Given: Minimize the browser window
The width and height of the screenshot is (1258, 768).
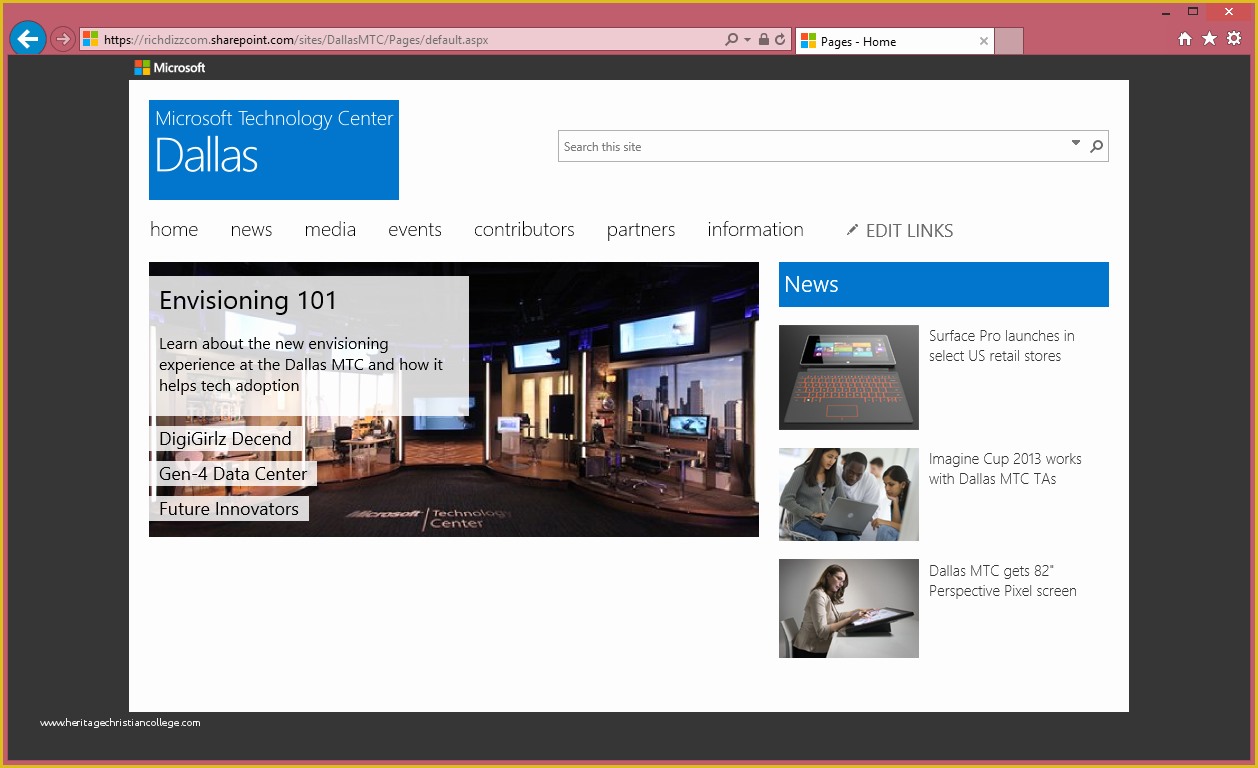Looking at the screenshot, I should click(x=1166, y=12).
